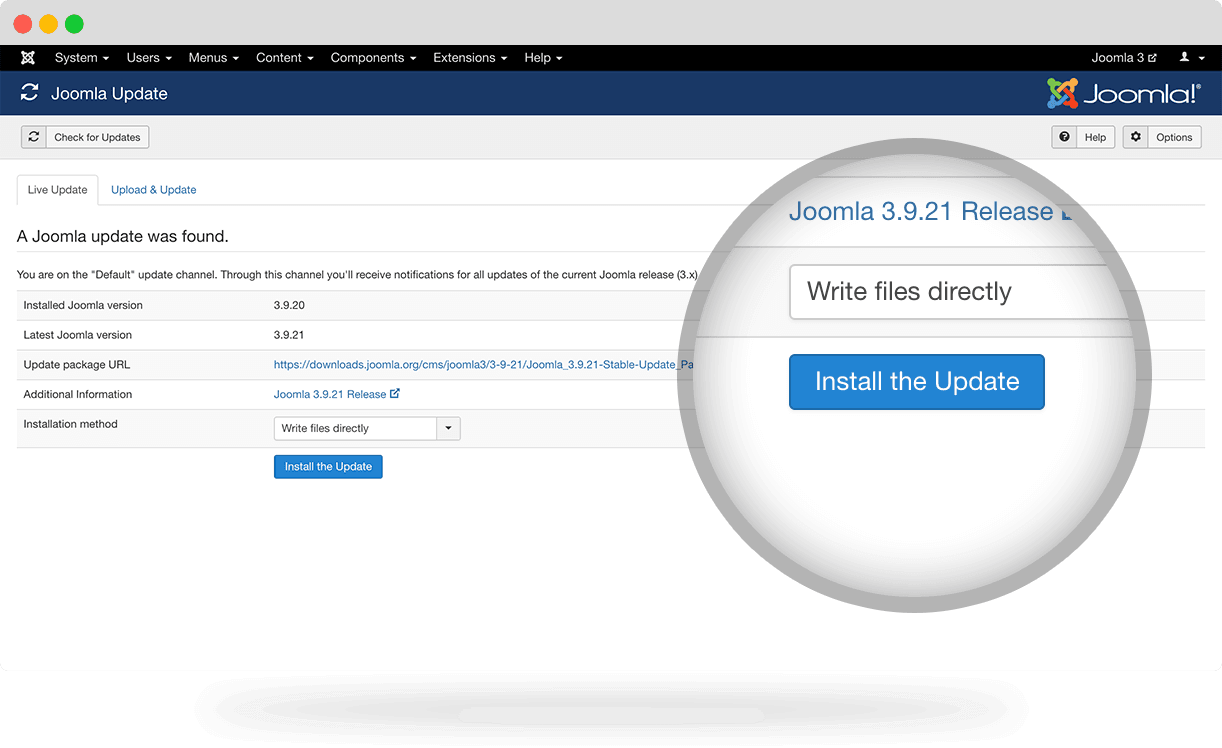Click the Check for Updates button
Image resolution: width=1222 pixels, height=748 pixels.
click(x=85, y=137)
